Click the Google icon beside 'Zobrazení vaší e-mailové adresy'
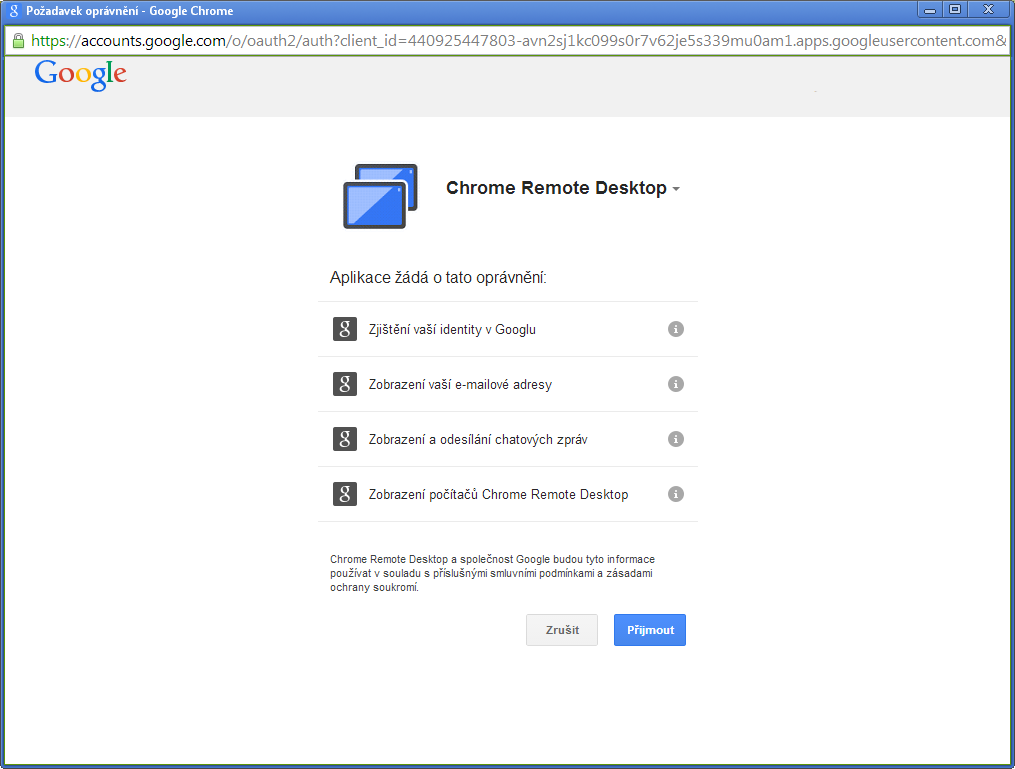Screen dimensions: 1015x769 click(345, 384)
